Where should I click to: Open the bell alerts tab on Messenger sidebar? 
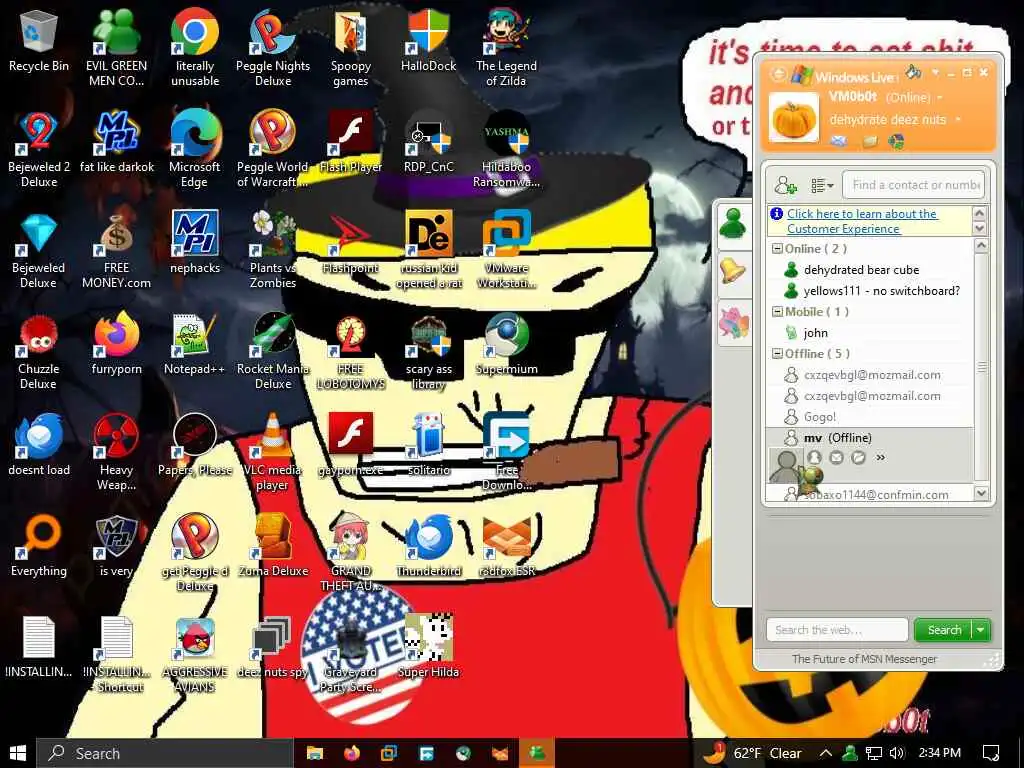click(734, 272)
